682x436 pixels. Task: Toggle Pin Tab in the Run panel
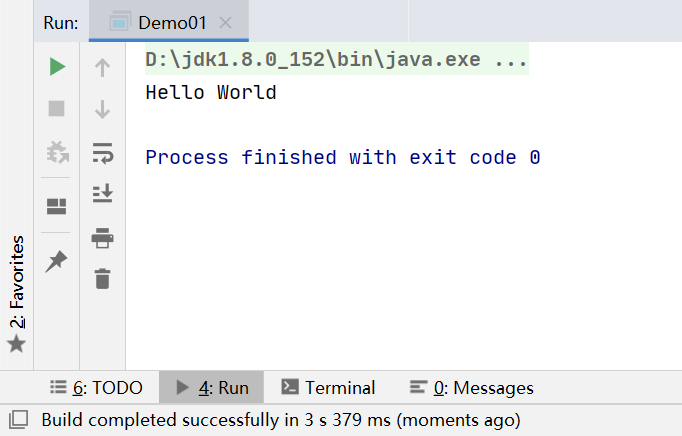[57, 261]
